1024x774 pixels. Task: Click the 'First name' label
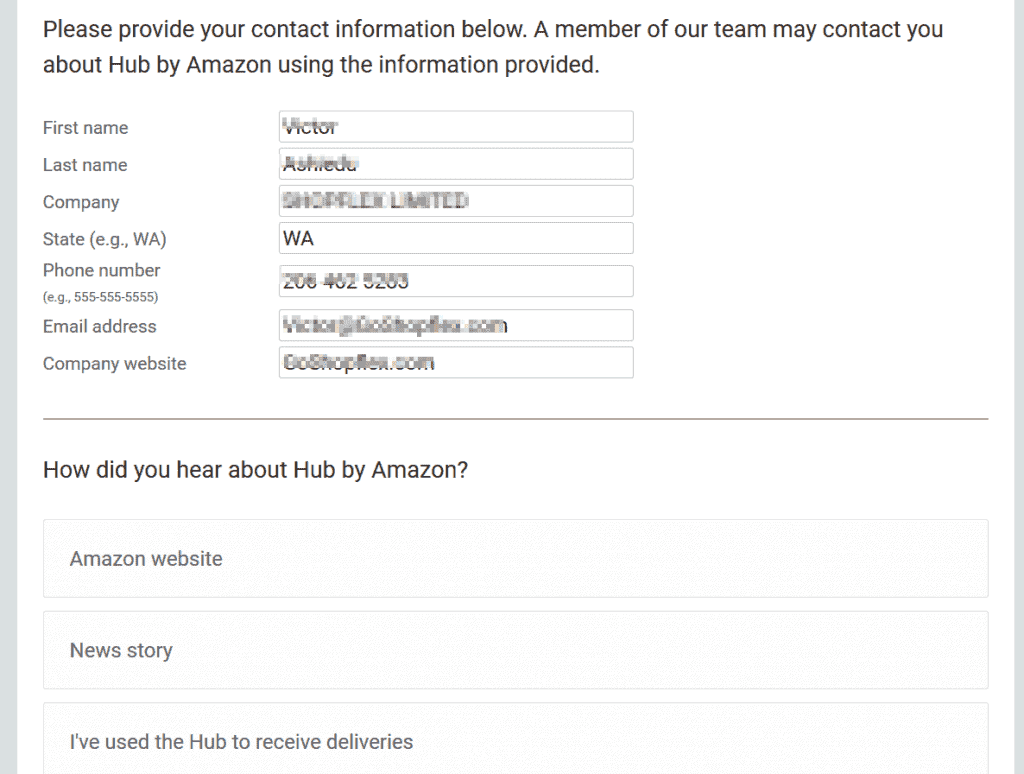86,128
